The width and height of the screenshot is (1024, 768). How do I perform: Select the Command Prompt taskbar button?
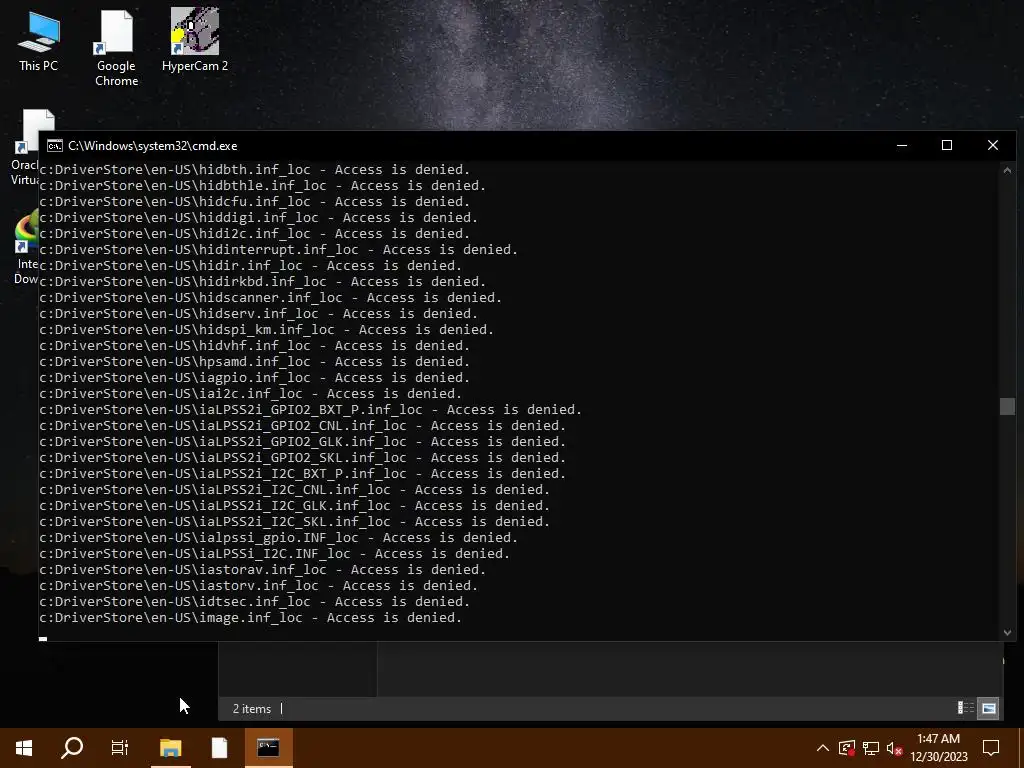pyautogui.click(x=268, y=748)
